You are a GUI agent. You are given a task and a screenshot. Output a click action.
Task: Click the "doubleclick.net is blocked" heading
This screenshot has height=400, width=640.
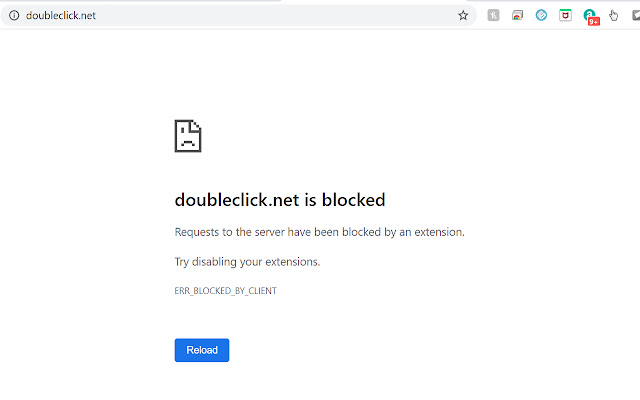tap(279, 200)
